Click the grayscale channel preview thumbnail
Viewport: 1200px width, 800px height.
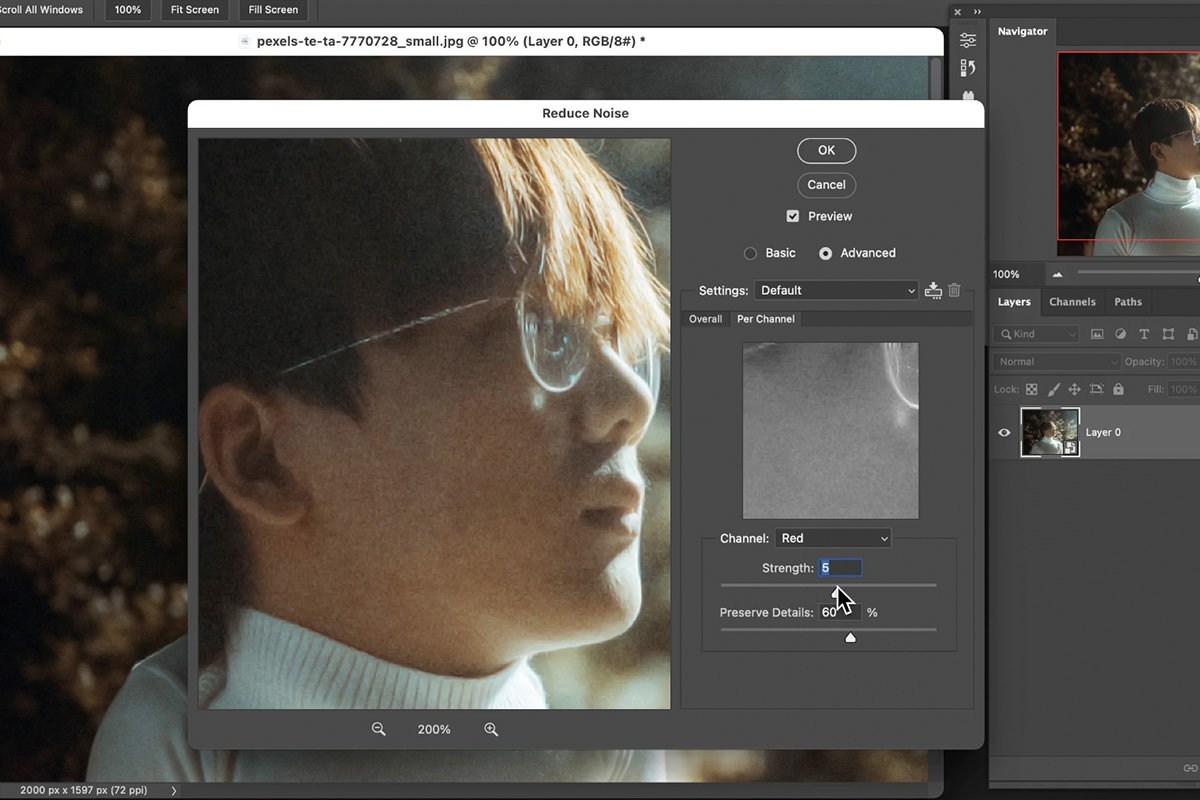(830, 430)
